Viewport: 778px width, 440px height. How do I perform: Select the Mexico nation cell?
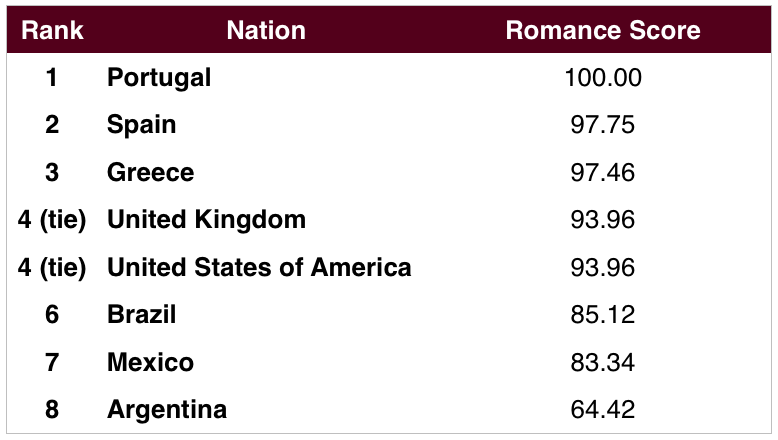(x=150, y=362)
